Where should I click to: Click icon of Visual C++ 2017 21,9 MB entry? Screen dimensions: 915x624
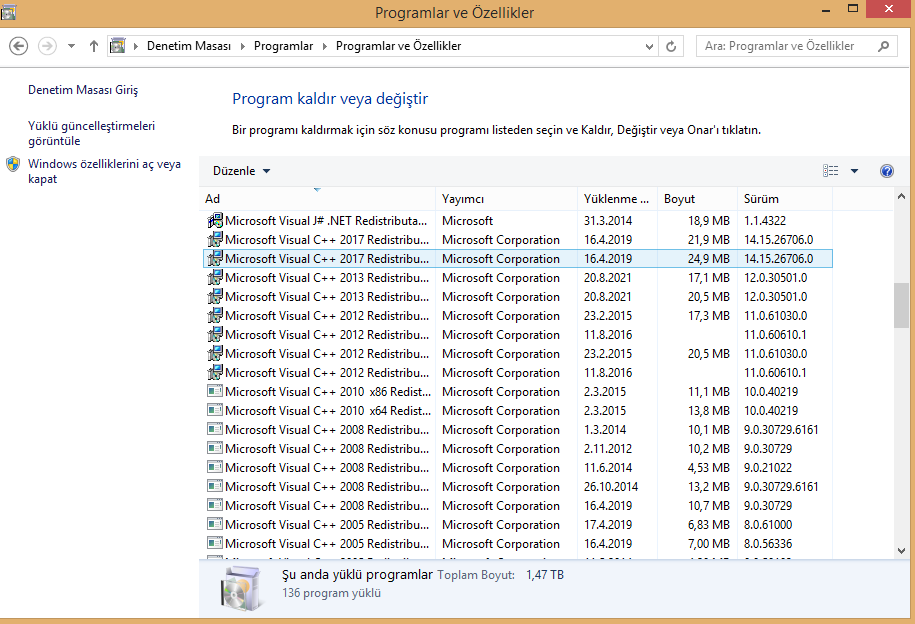[x=215, y=239]
